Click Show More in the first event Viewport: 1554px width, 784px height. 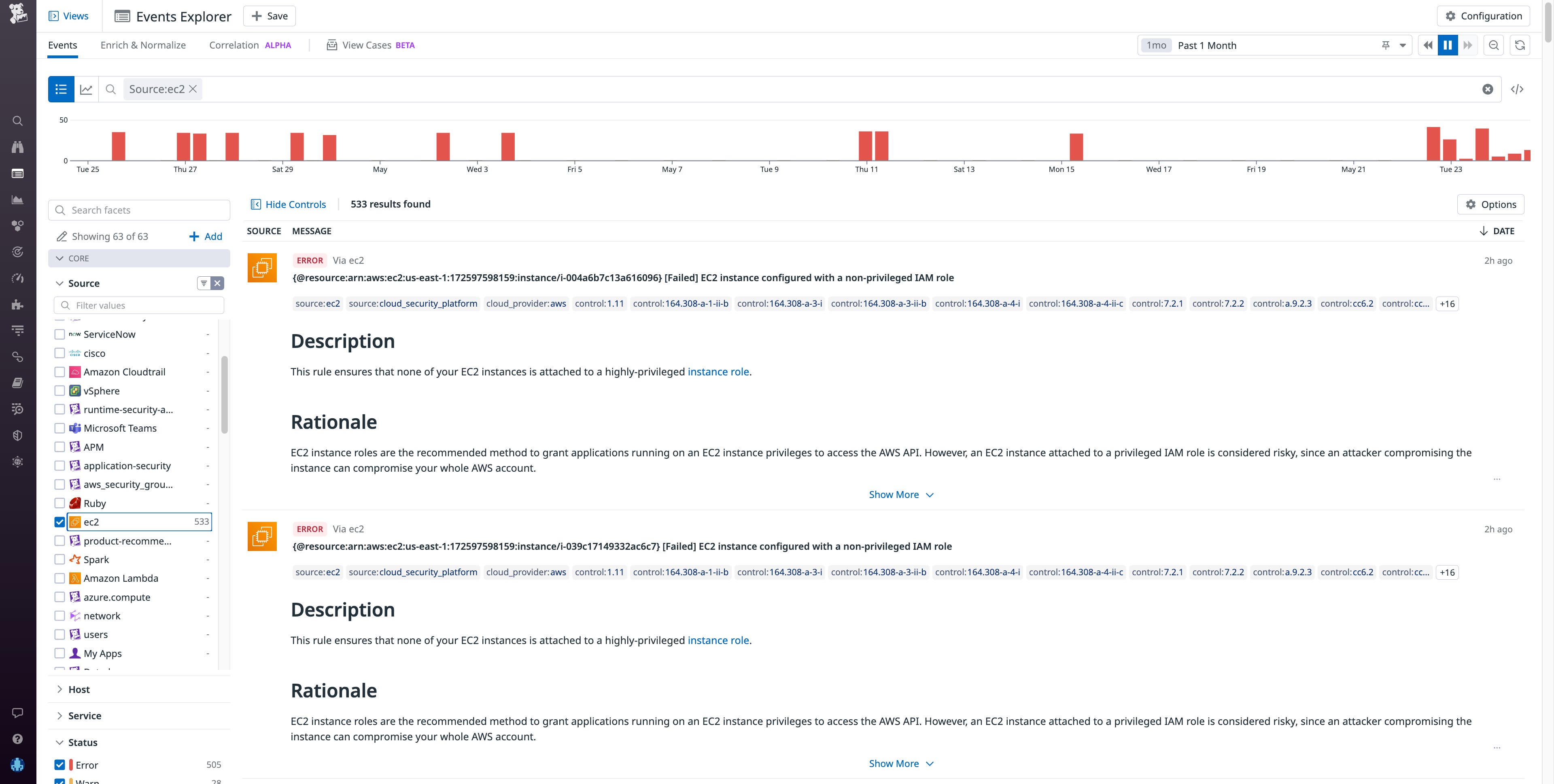point(901,494)
